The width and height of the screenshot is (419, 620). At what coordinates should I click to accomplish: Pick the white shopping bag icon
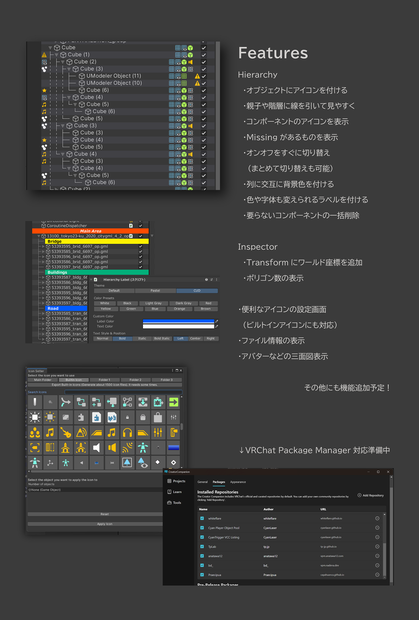point(158,417)
